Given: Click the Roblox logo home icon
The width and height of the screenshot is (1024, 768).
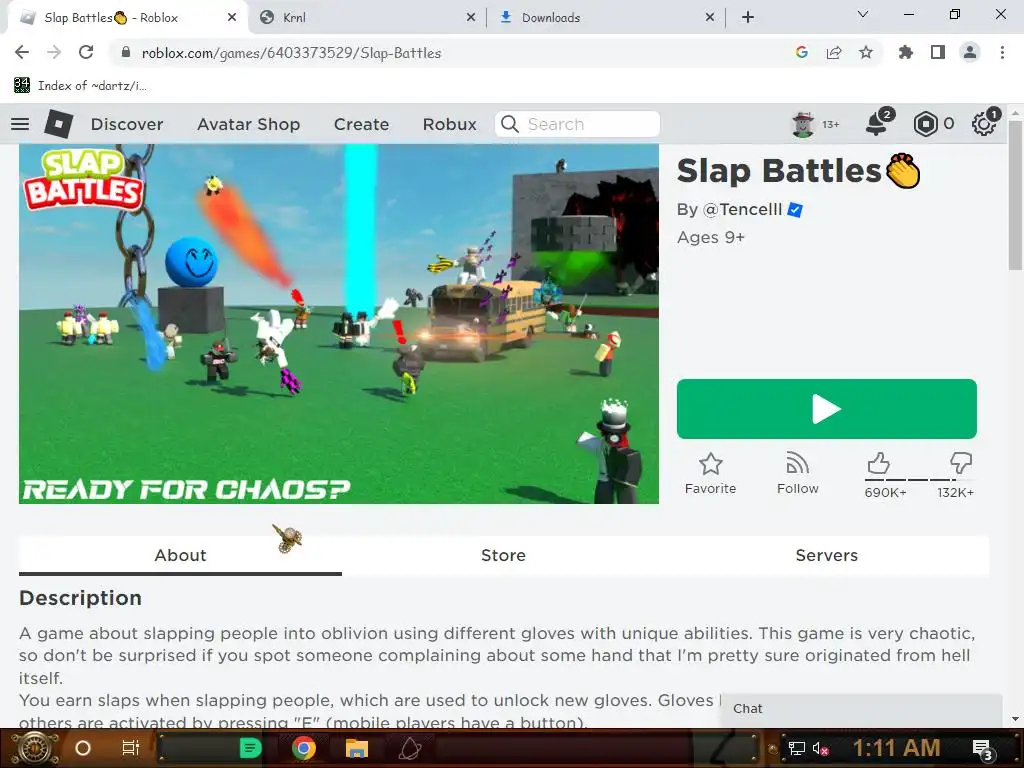Looking at the screenshot, I should [59, 123].
